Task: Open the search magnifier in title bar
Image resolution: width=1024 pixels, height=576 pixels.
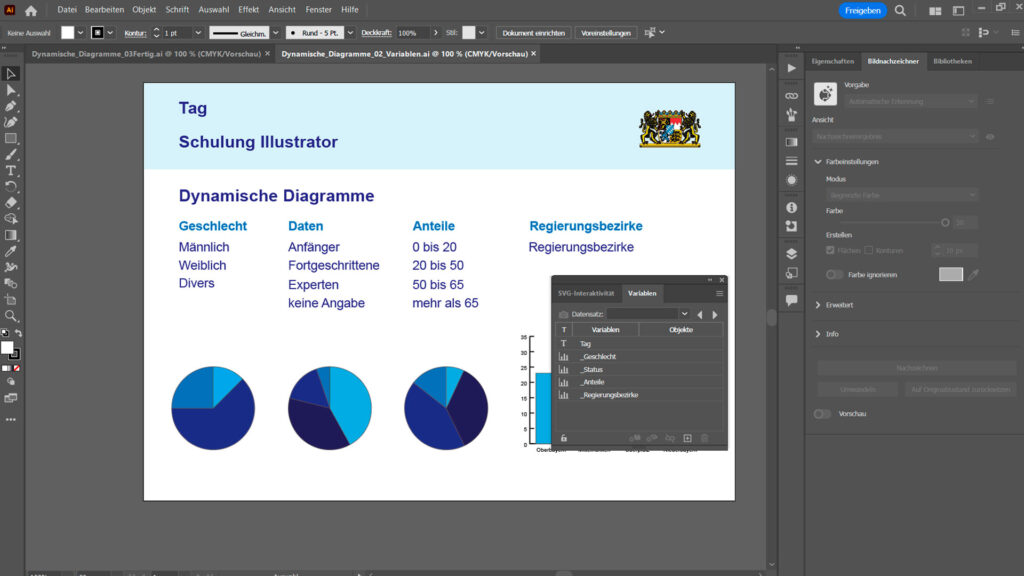Action: [901, 10]
